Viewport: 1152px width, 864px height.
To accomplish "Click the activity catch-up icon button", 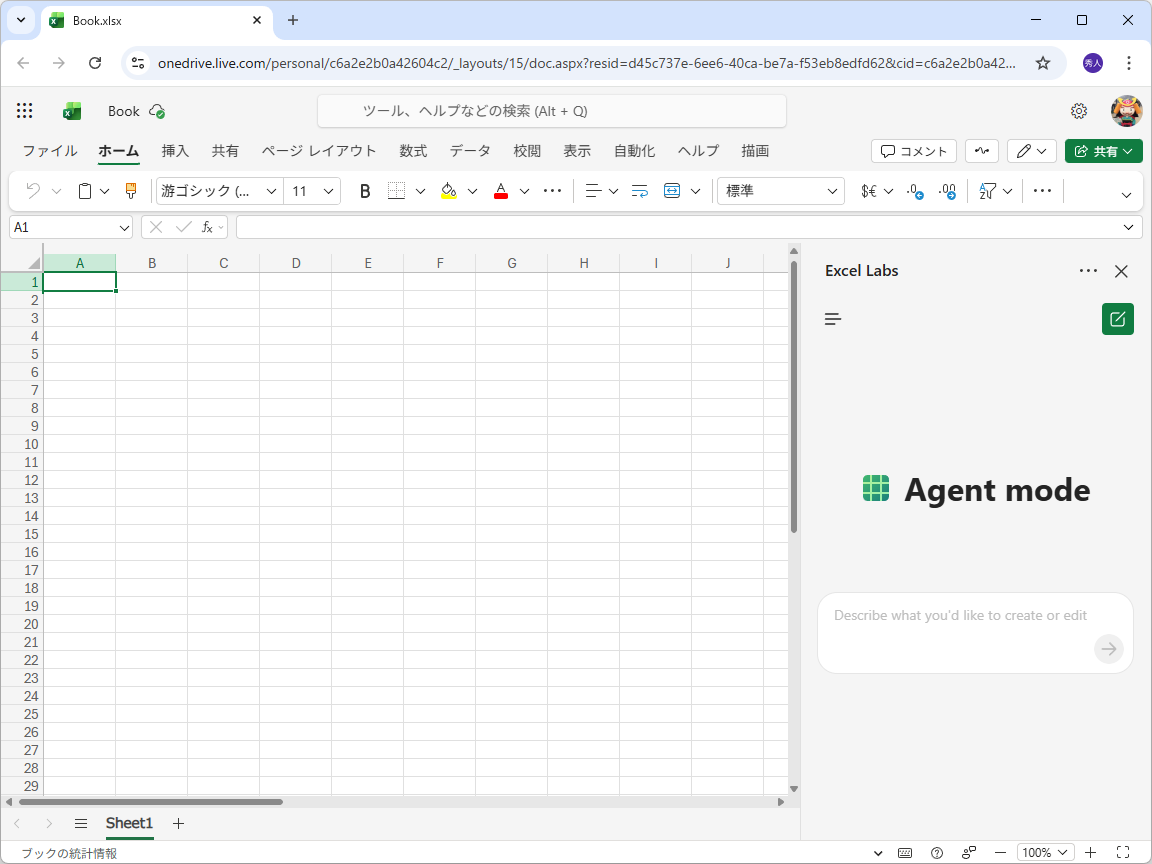I will [982, 151].
